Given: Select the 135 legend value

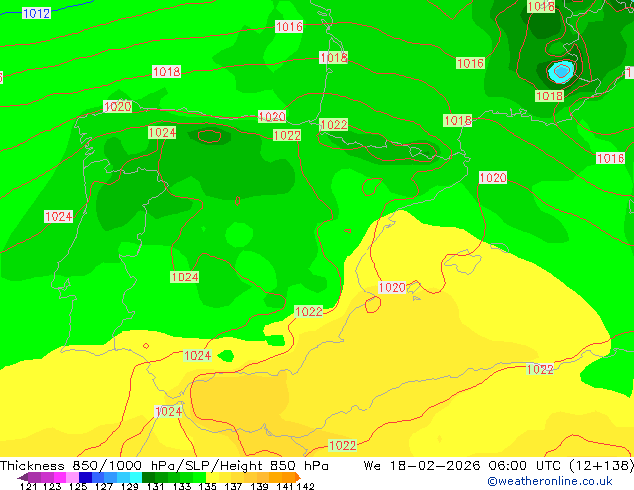Looking at the screenshot, I should (207, 486).
